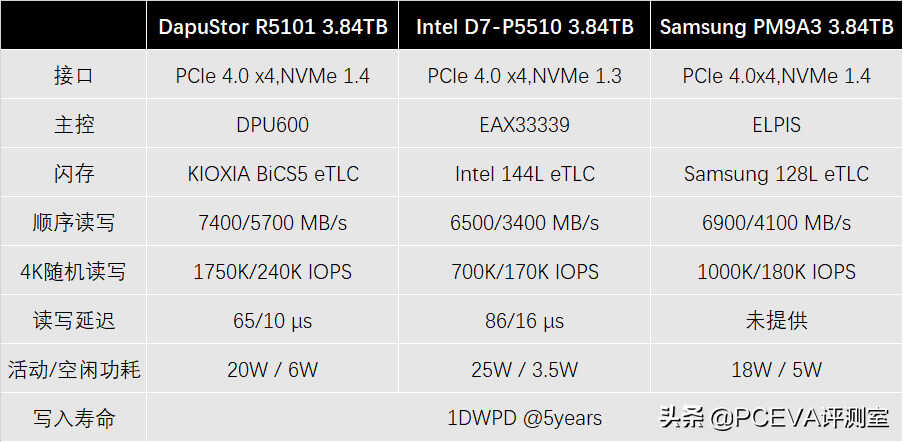
Task: Click the 未提供 latency cell
Action: coord(776,321)
